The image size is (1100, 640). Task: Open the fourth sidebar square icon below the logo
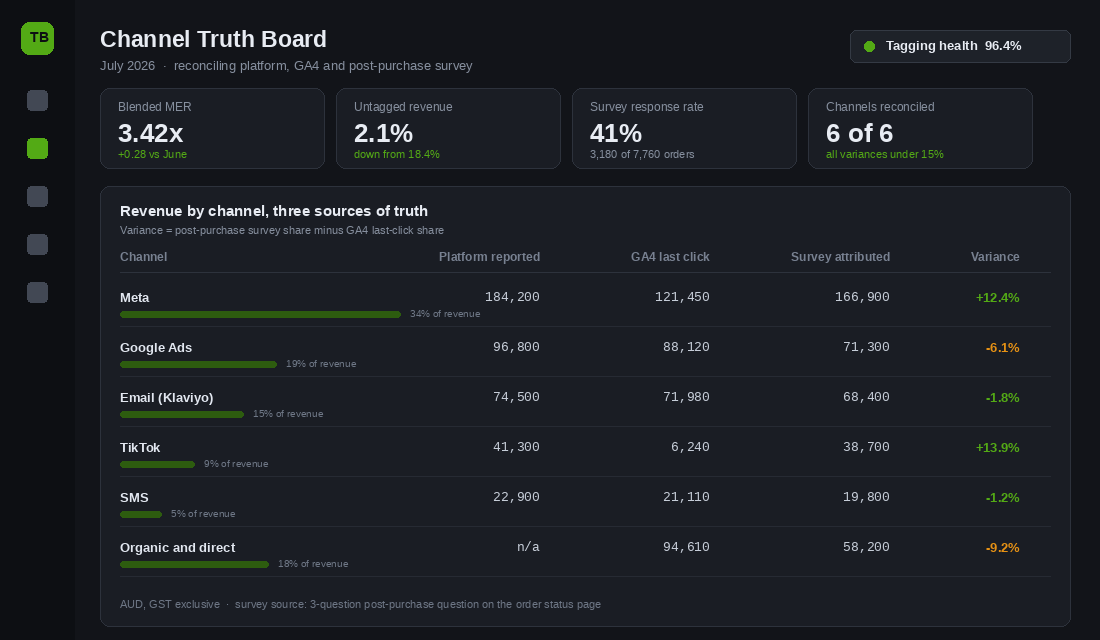[x=37, y=244]
